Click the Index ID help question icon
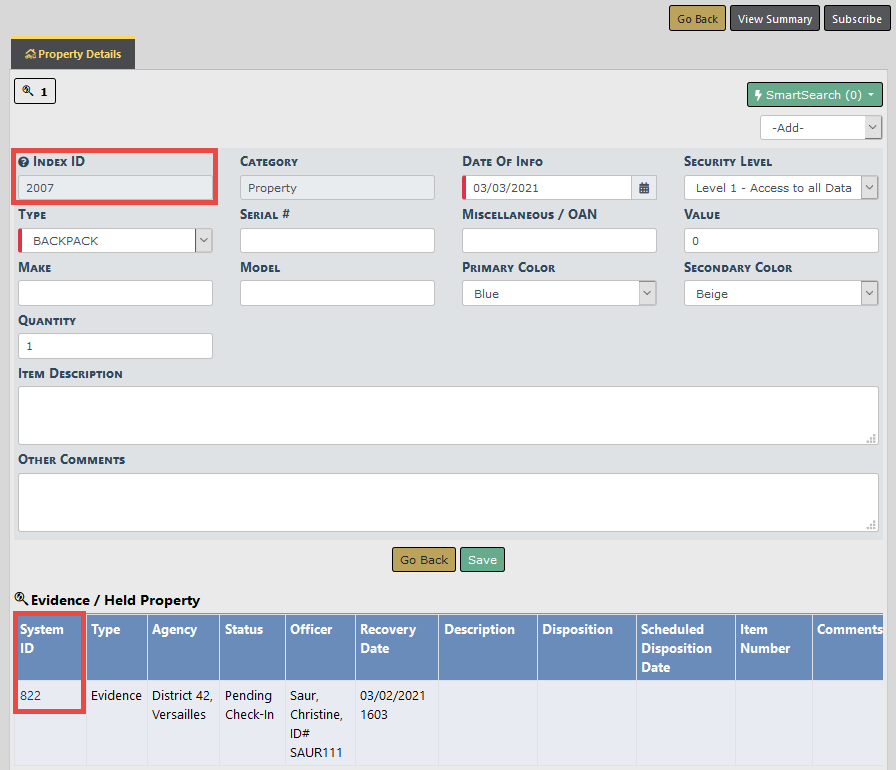This screenshot has width=896, height=770. pos(24,162)
